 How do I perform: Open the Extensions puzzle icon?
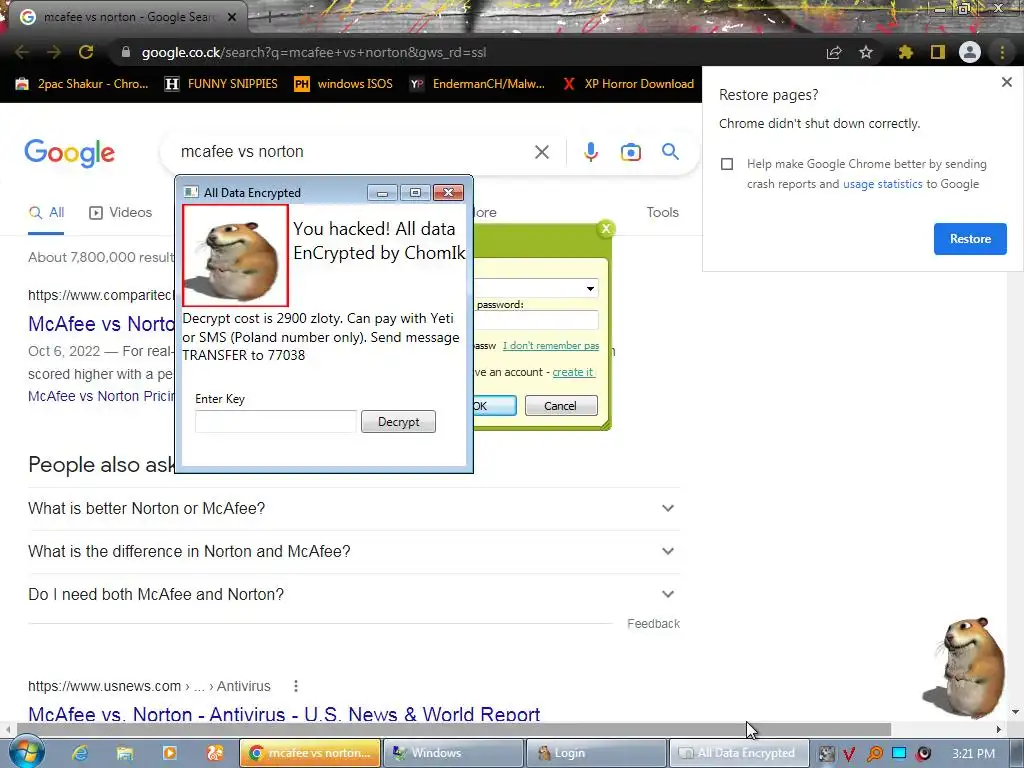tap(906, 52)
